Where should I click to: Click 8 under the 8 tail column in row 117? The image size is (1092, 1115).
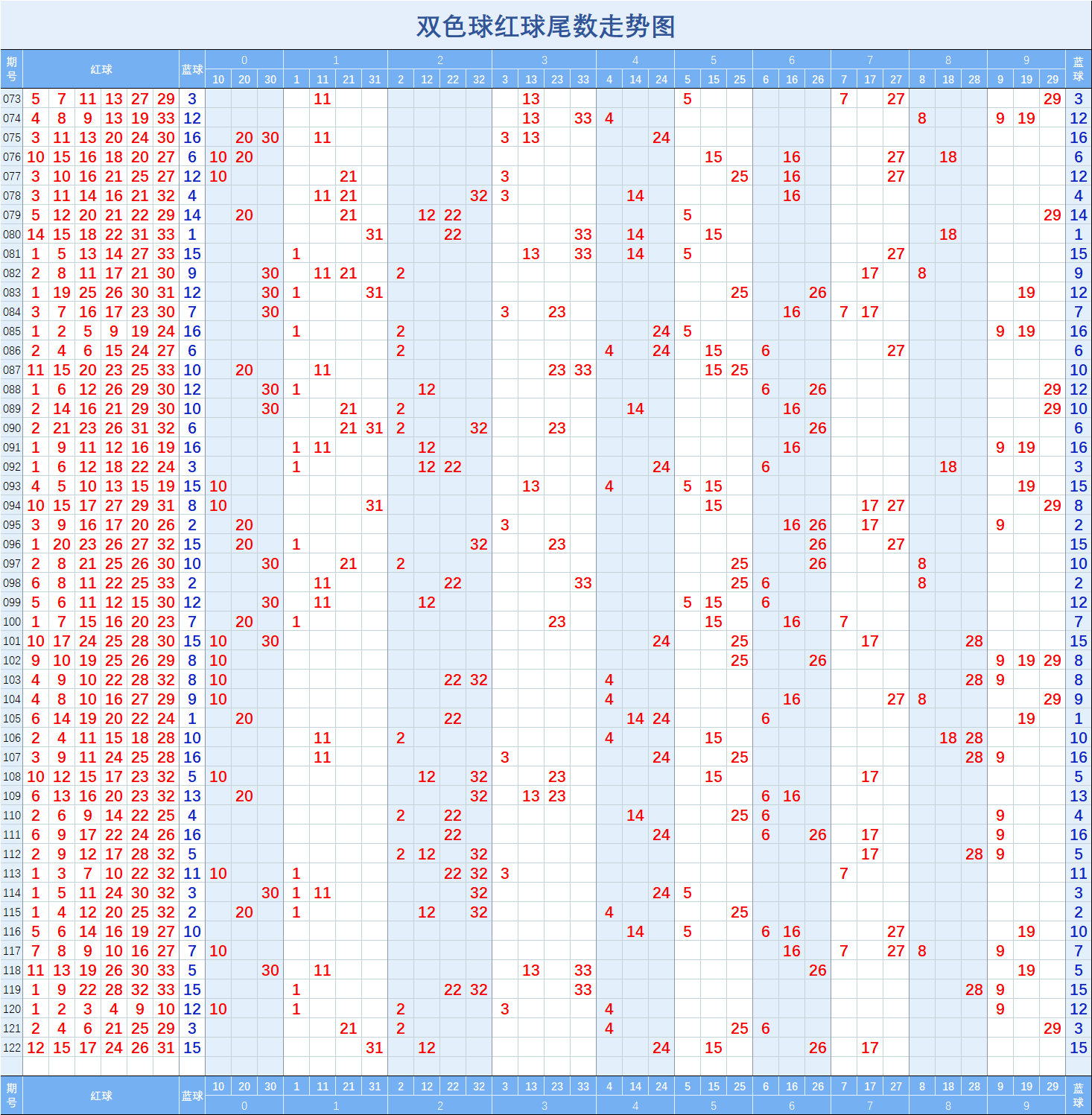922,951
